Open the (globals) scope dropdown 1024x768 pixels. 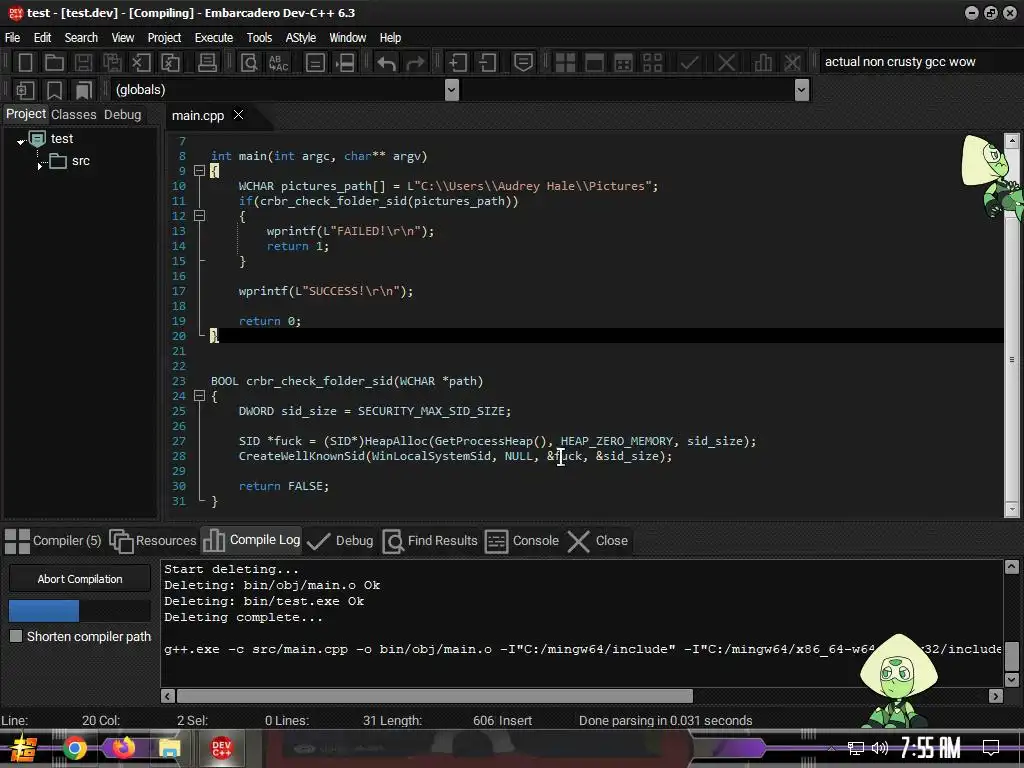coord(451,89)
